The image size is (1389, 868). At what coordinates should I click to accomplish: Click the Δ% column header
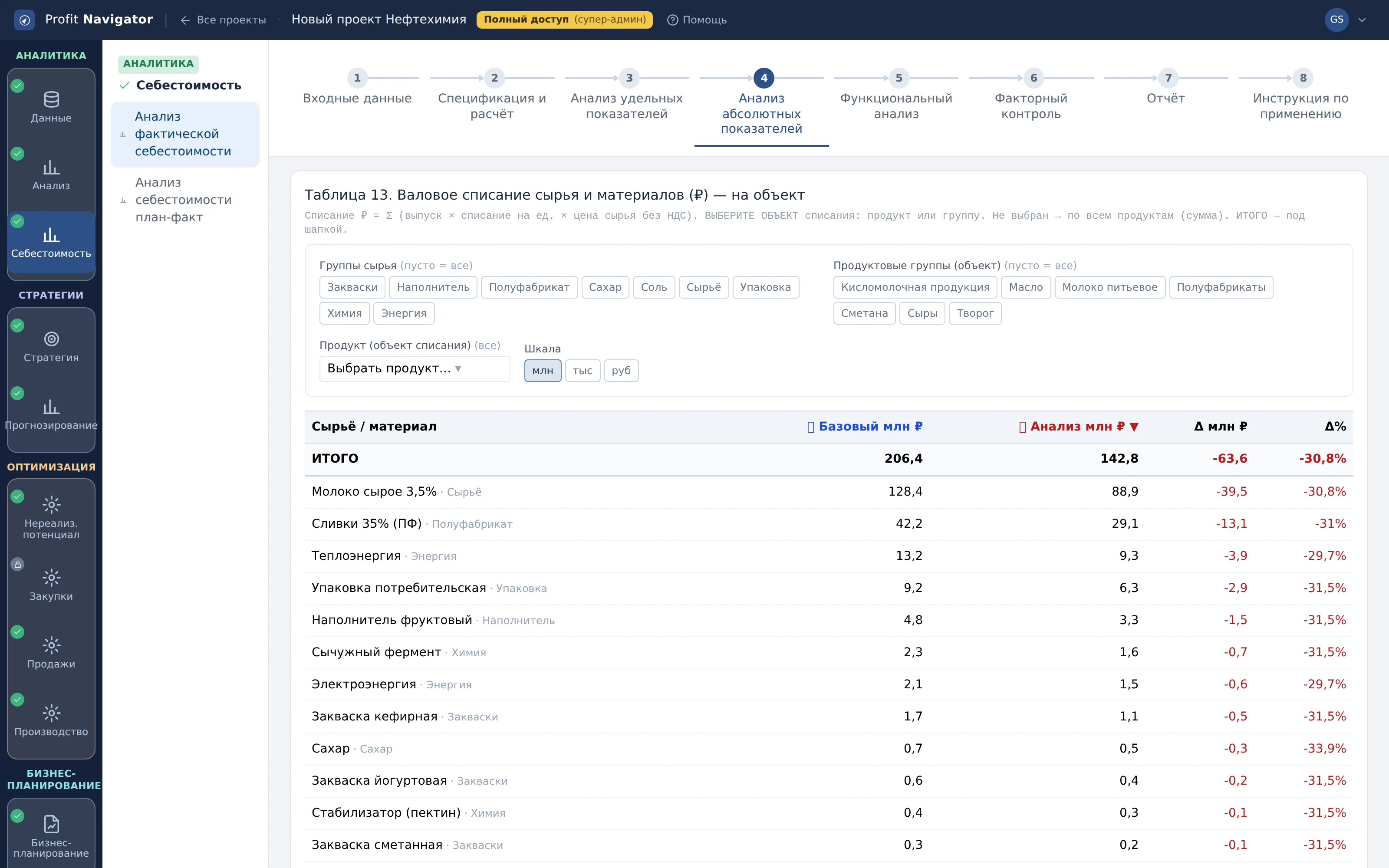1335,427
